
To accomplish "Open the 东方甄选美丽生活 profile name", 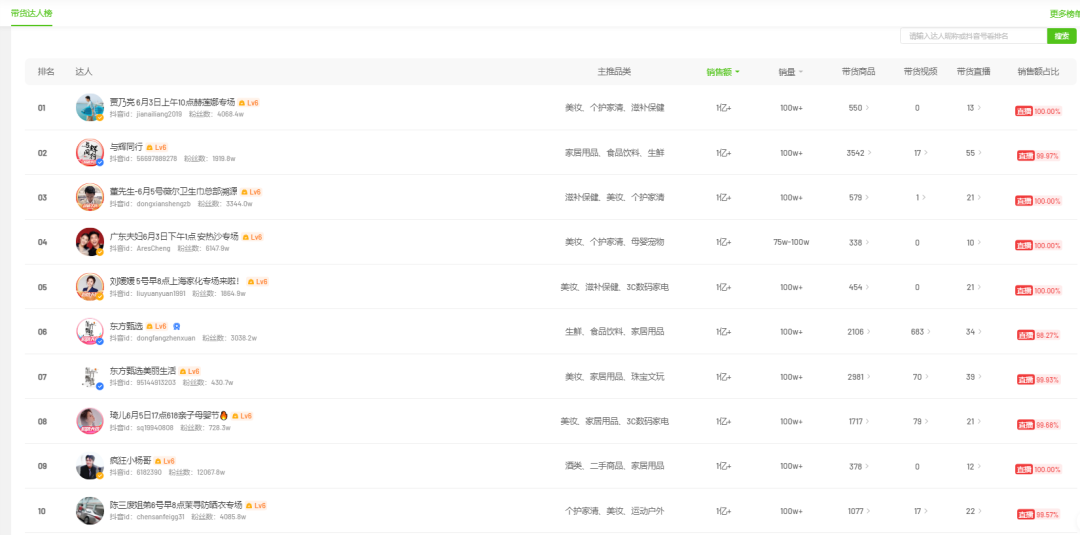I will (142, 371).
